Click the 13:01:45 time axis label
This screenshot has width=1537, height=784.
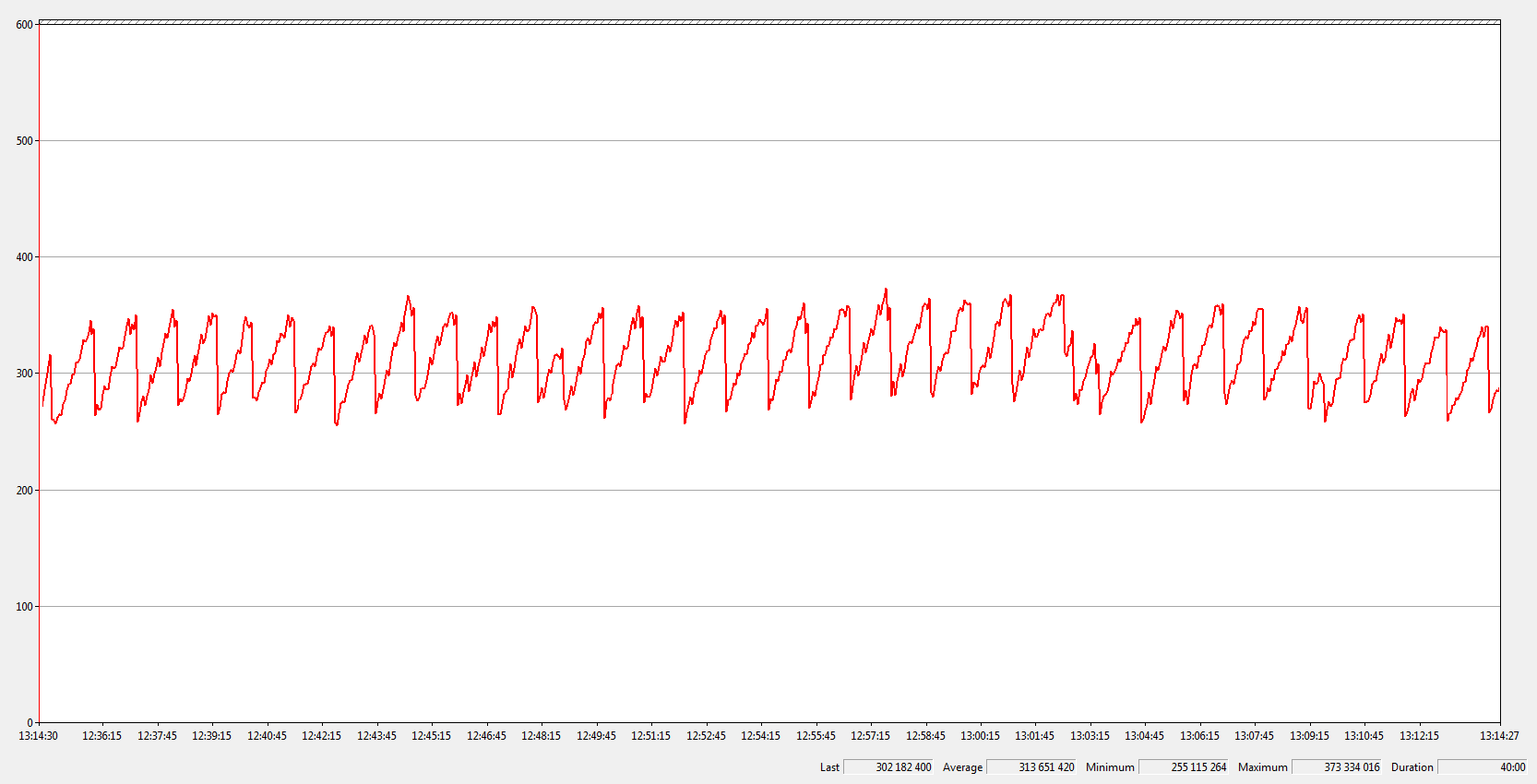[1035, 736]
